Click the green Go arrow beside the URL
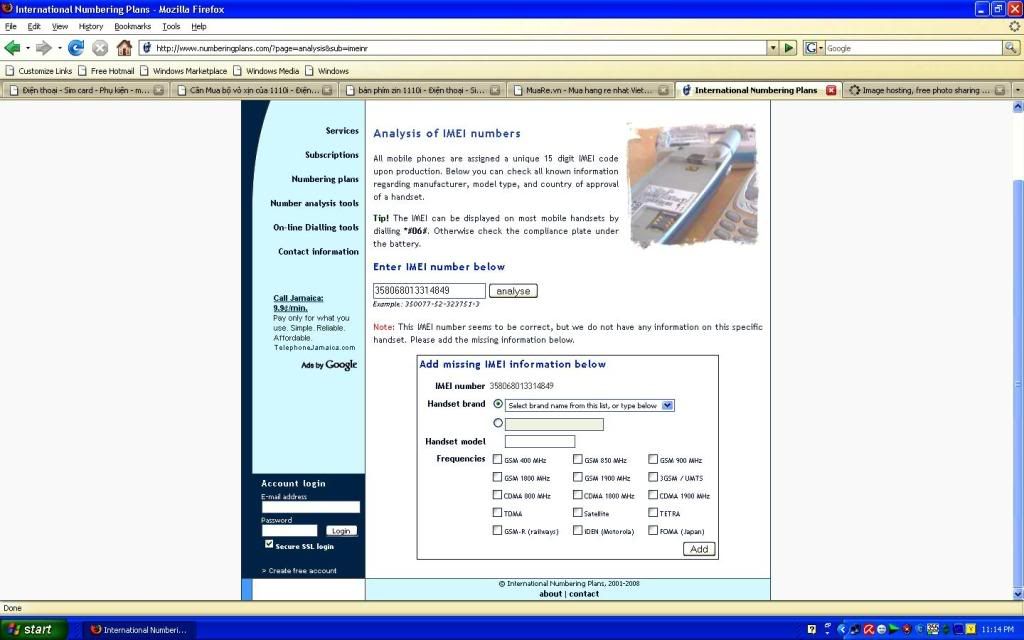This screenshot has width=1024, height=640. point(789,48)
